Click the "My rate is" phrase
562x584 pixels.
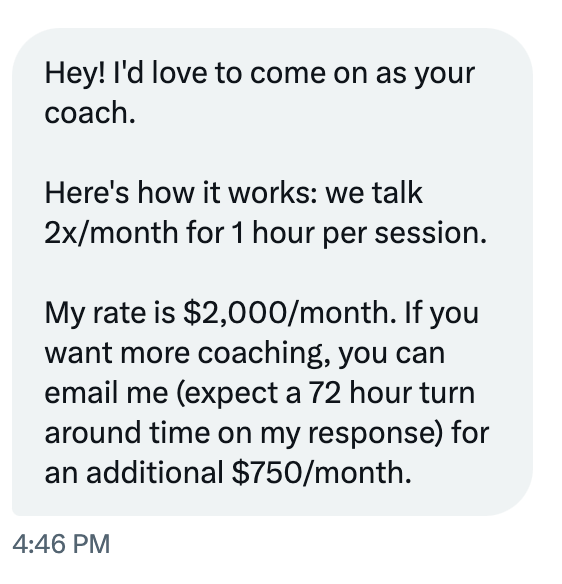point(110,313)
